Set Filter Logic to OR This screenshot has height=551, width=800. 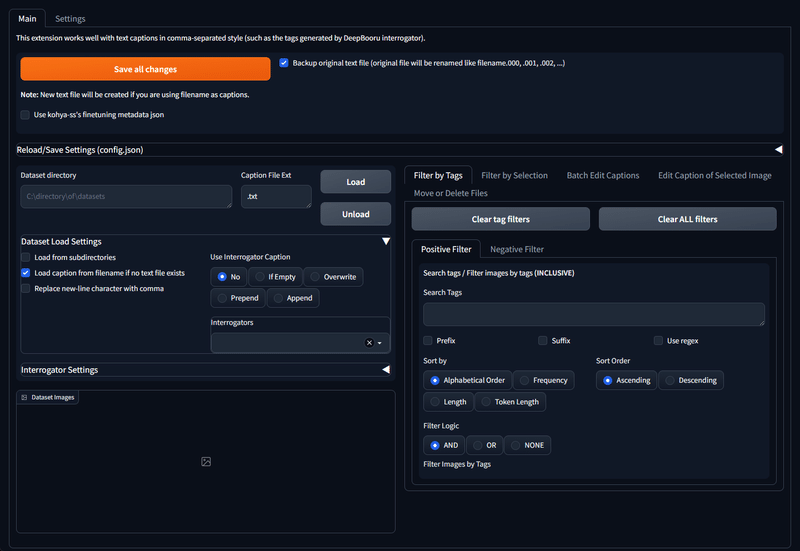[485, 445]
